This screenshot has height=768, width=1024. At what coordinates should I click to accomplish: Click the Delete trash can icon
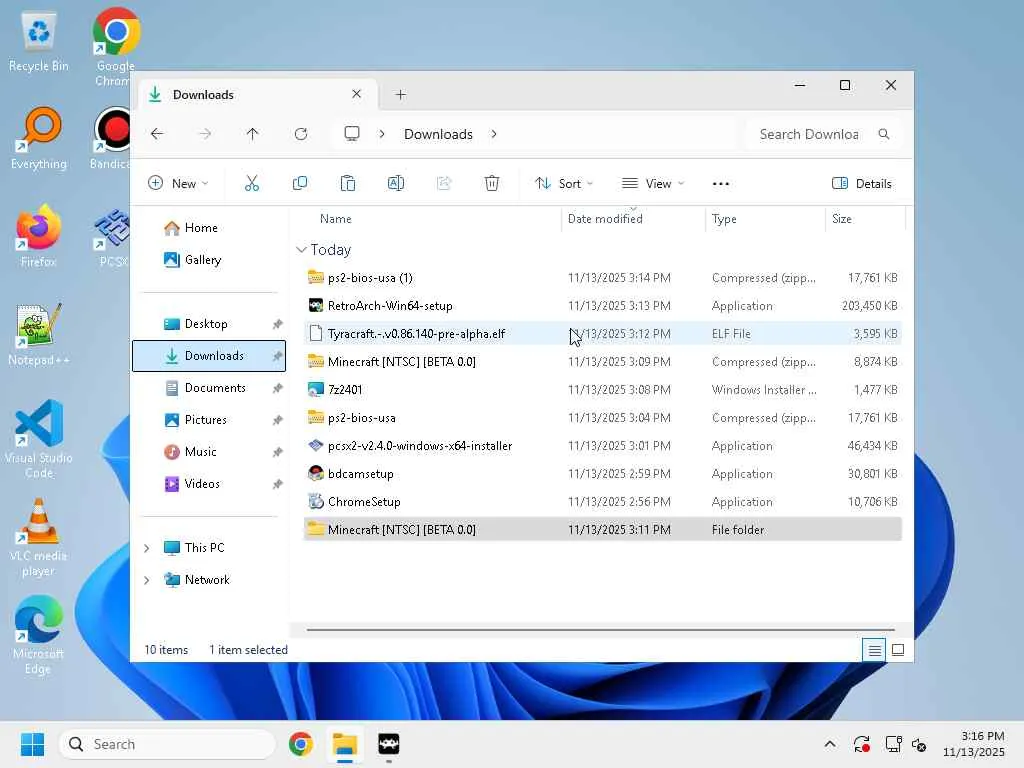coord(492,184)
